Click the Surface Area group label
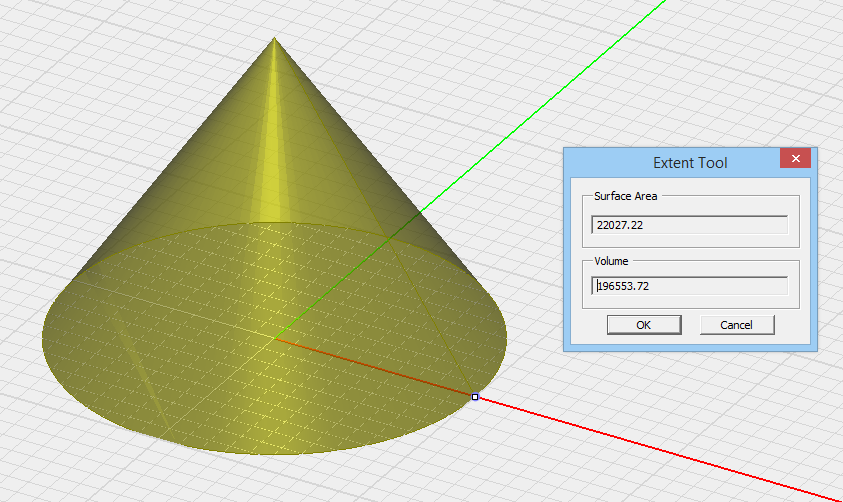843x502 pixels. (x=625, y=197)
